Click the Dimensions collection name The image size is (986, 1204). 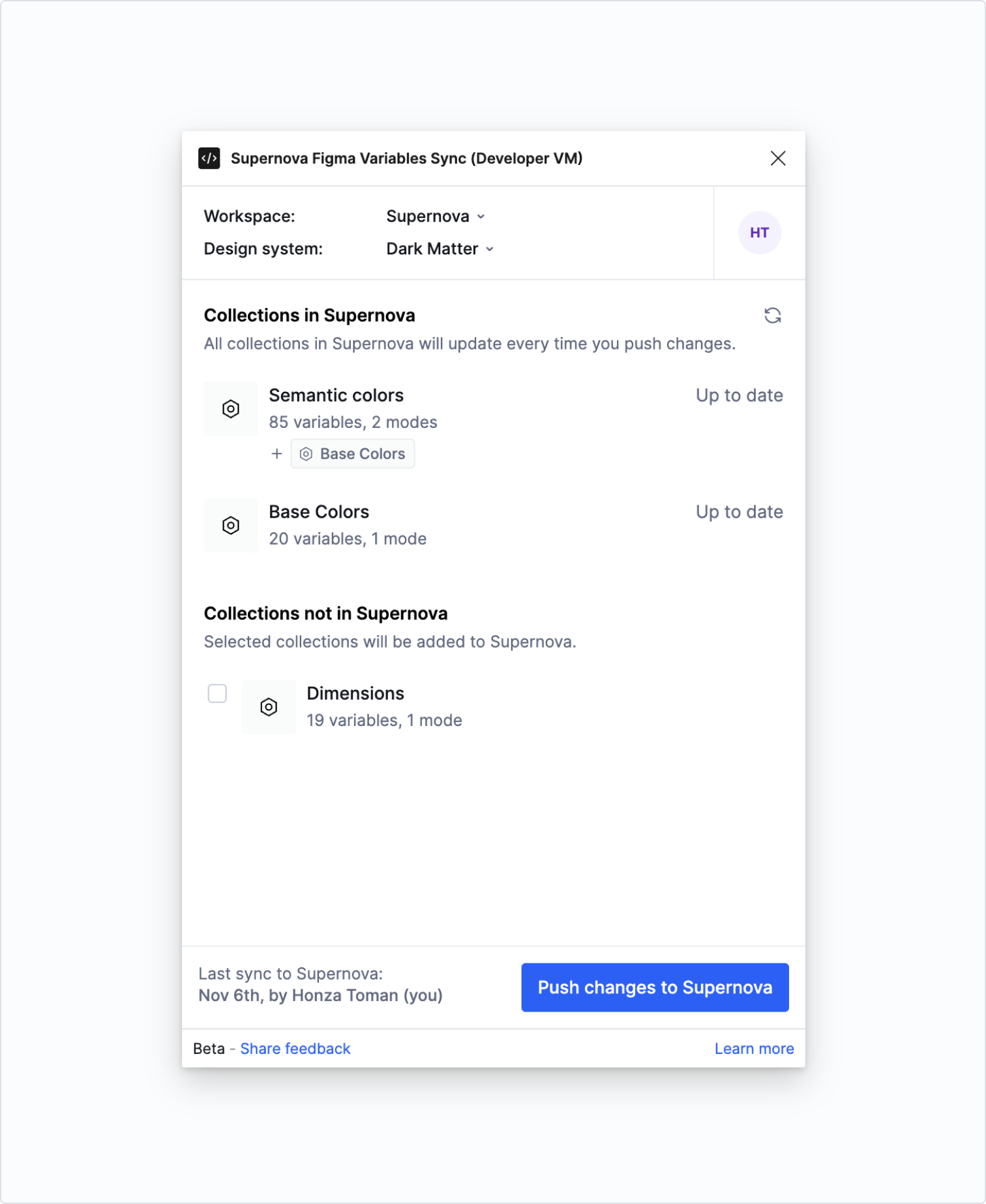(355, 693)
